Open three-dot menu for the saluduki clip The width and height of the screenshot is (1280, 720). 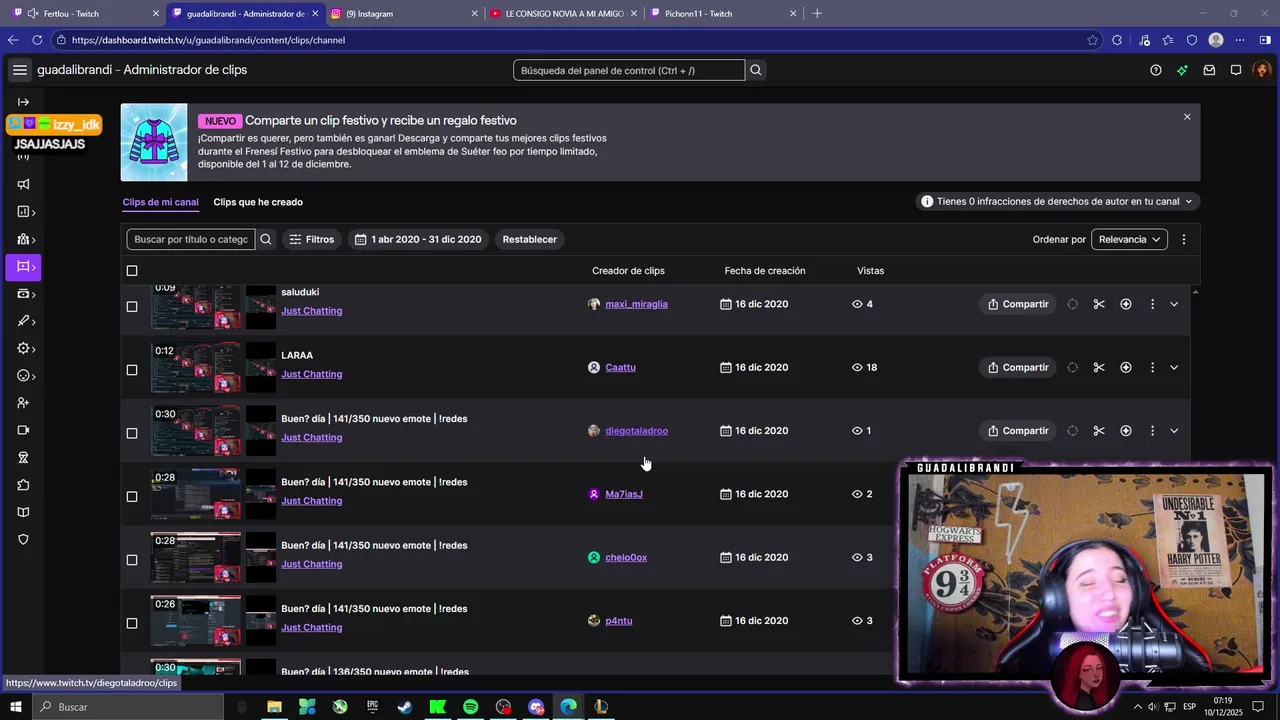(x=1152, y=304)
